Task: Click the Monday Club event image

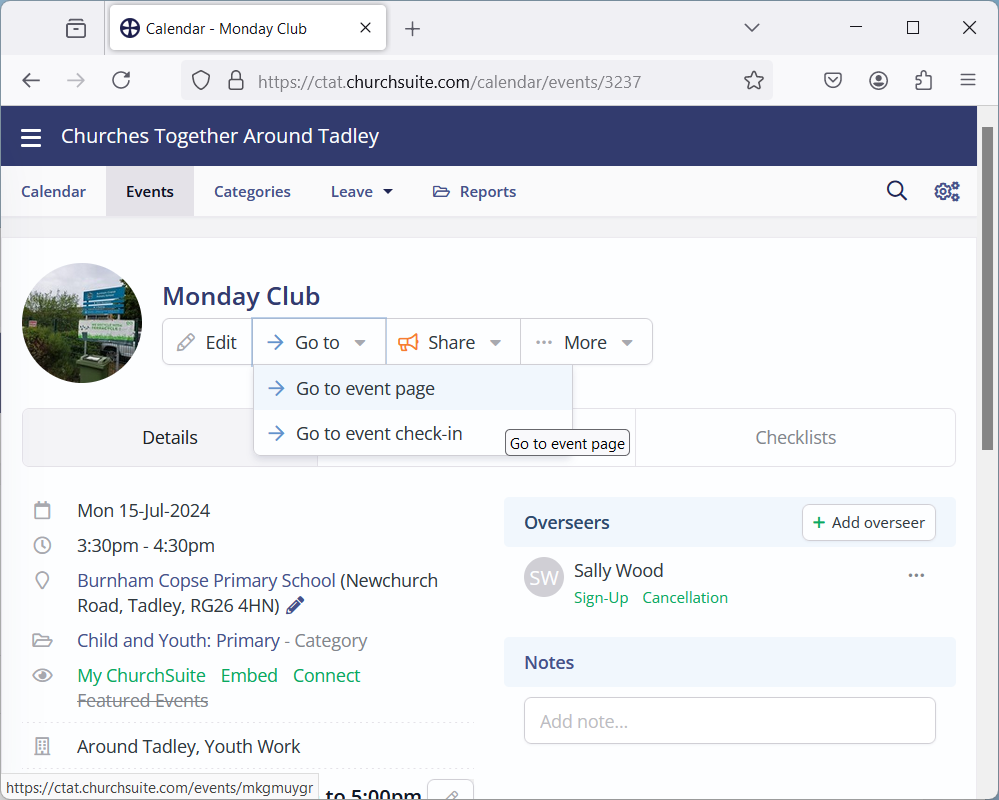Action: (82, 323)
